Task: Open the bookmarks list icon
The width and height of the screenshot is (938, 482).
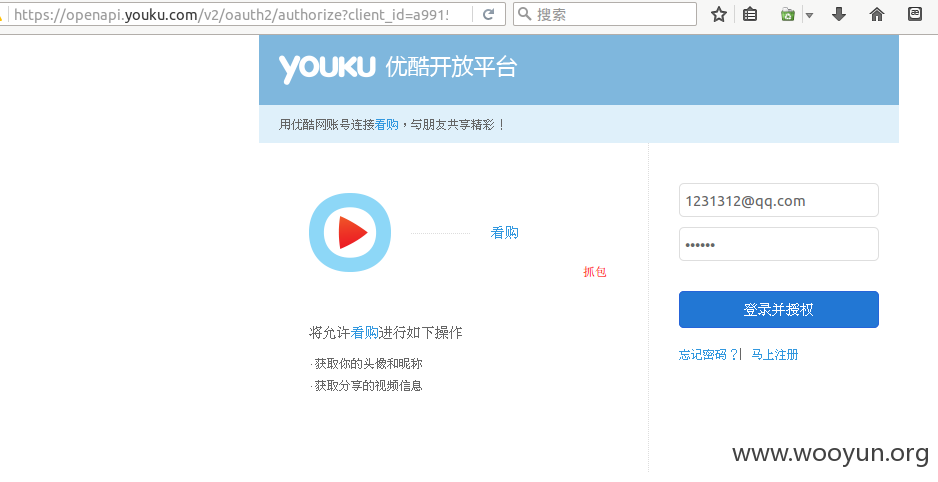Action: (750, 14)
